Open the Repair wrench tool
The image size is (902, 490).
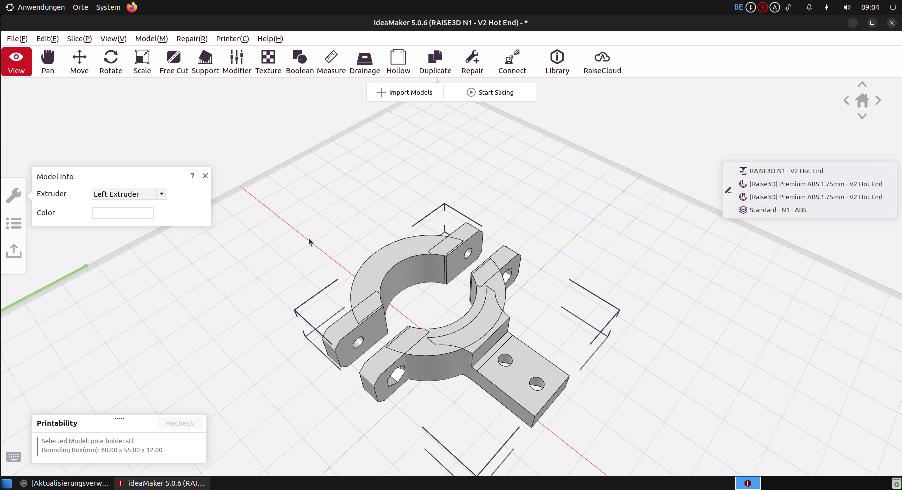tap(472, 62)
